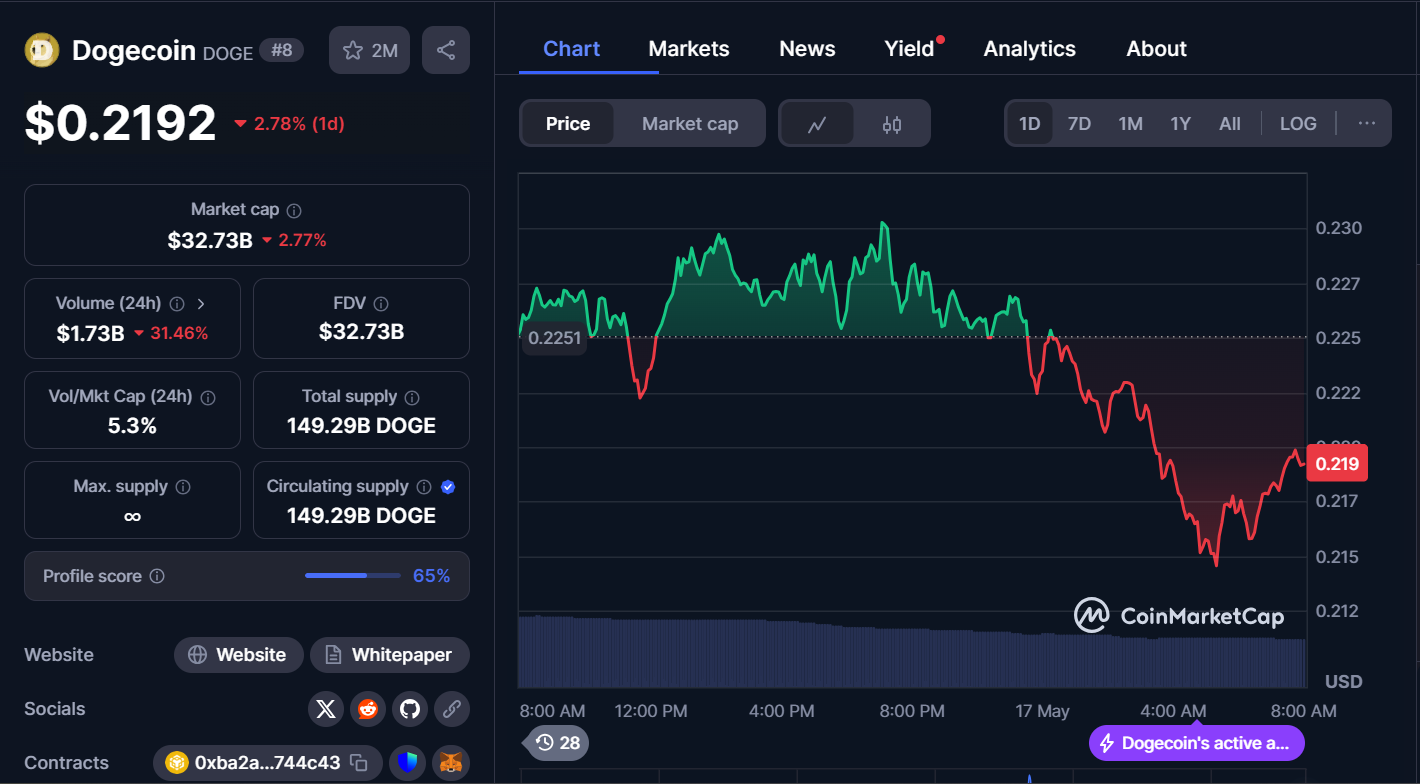
Task: Switch to line chart icon
Action: (x=817, y=124)
